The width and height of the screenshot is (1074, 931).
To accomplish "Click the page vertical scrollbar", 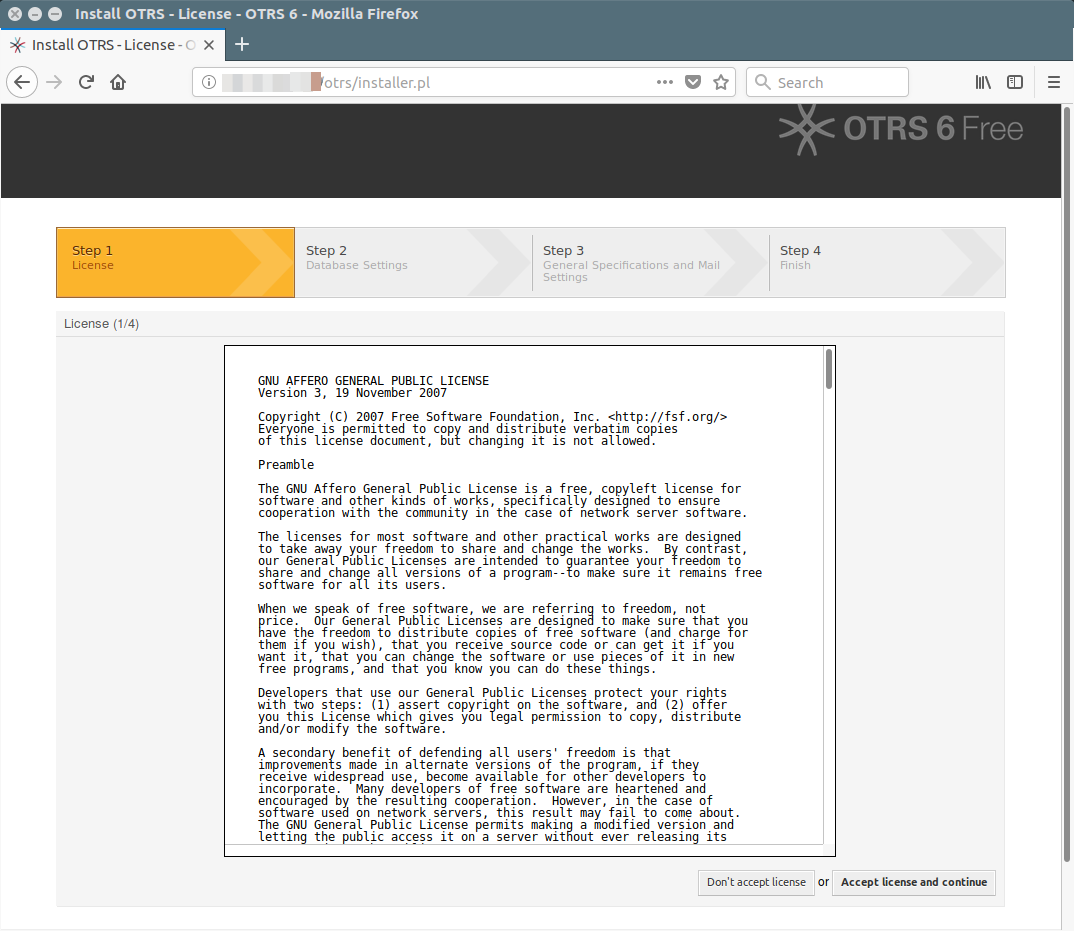I will tap(1067, 483).
